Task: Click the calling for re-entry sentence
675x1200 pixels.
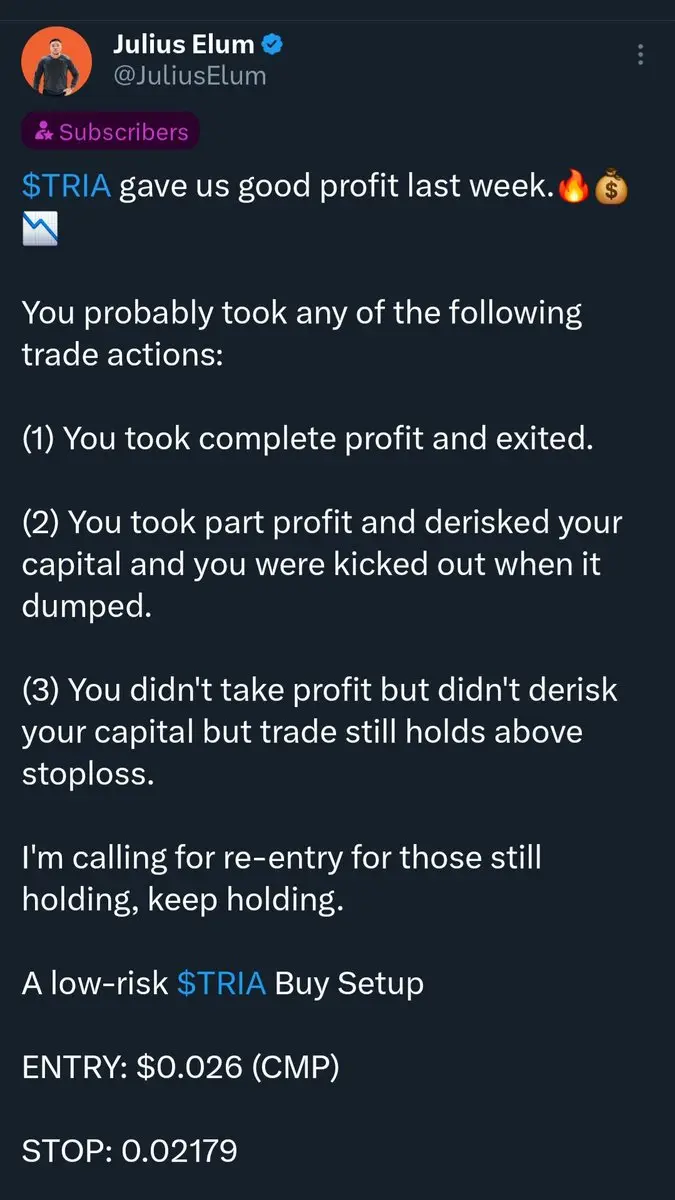Action: click(x=282, y=879)
